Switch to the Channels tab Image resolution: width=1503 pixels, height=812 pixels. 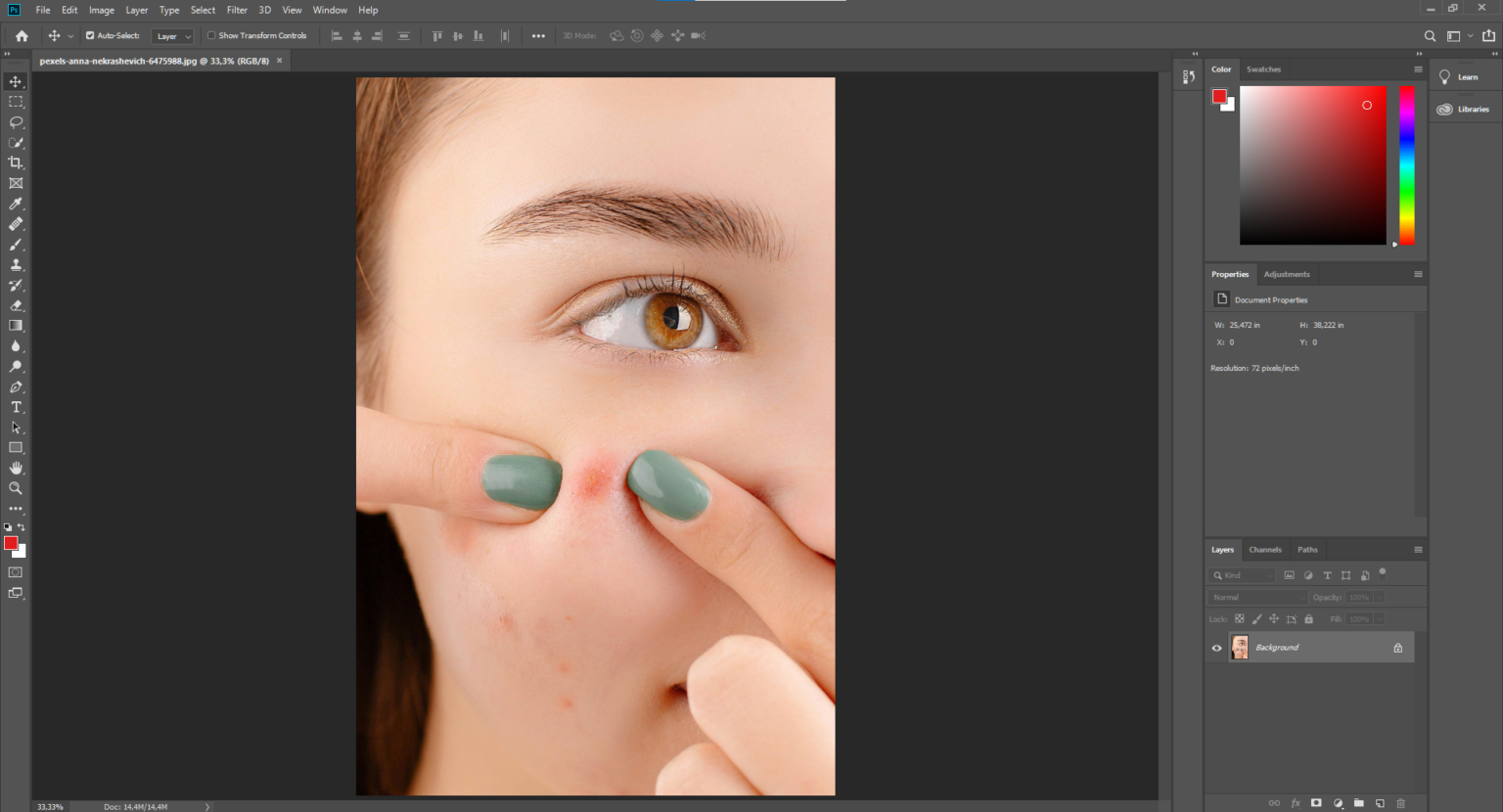click(x=1265, y=550)
